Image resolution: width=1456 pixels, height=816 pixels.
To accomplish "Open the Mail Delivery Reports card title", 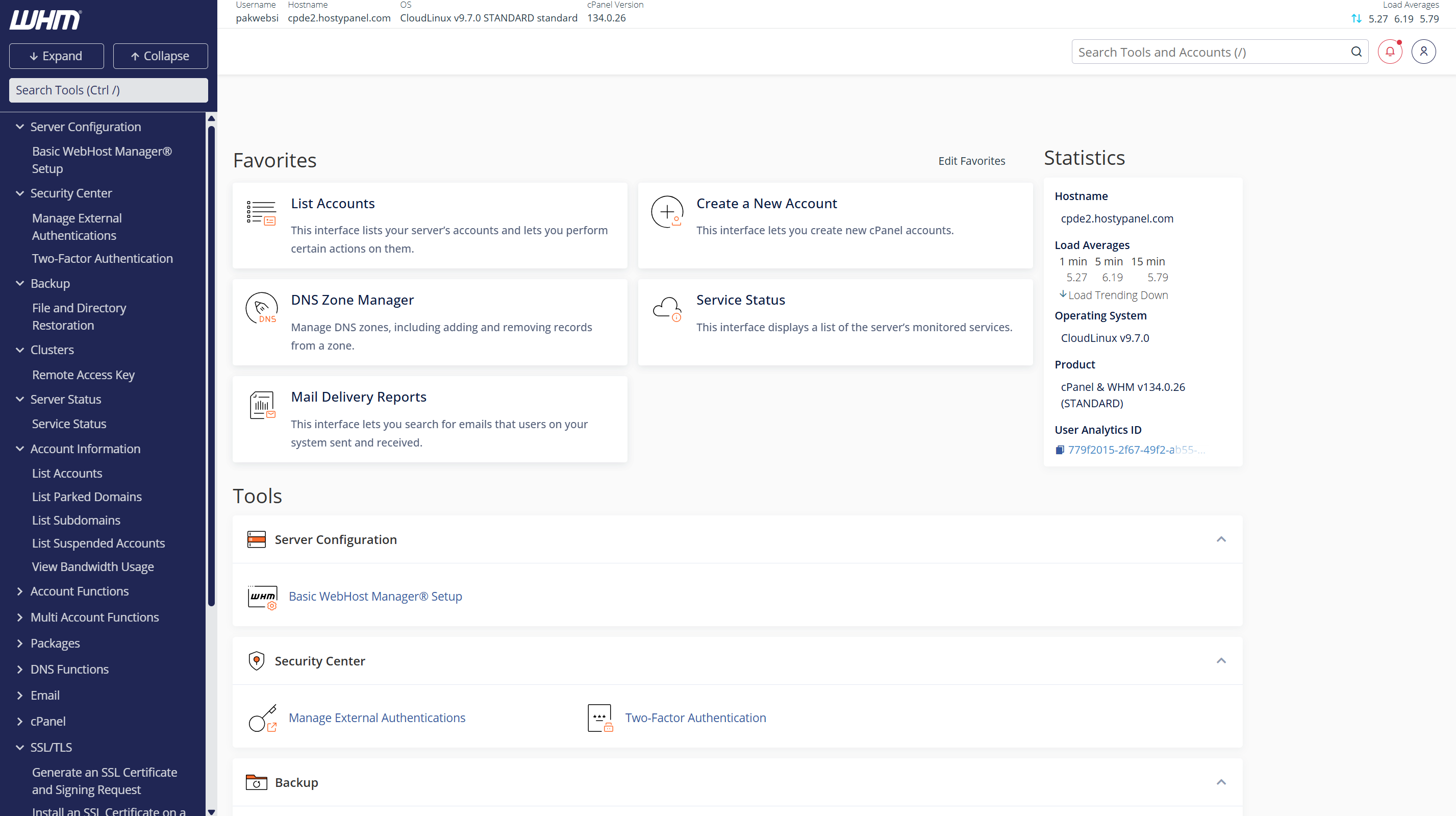I will 358,397.
